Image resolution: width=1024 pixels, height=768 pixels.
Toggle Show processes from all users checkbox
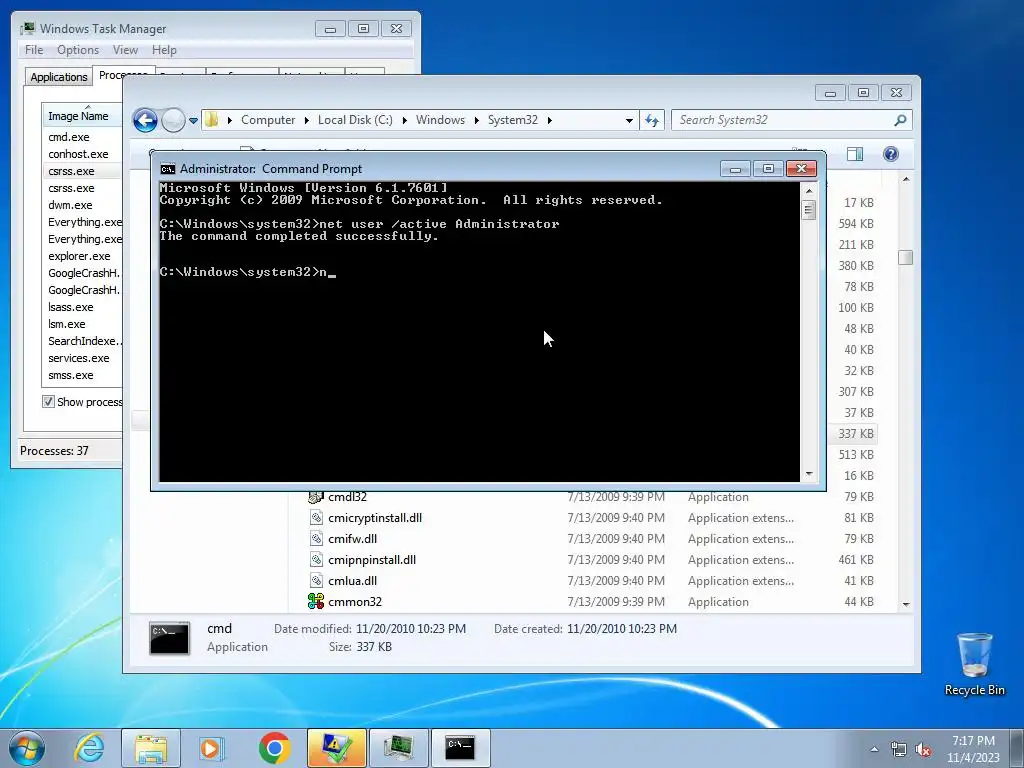(48, 402)
